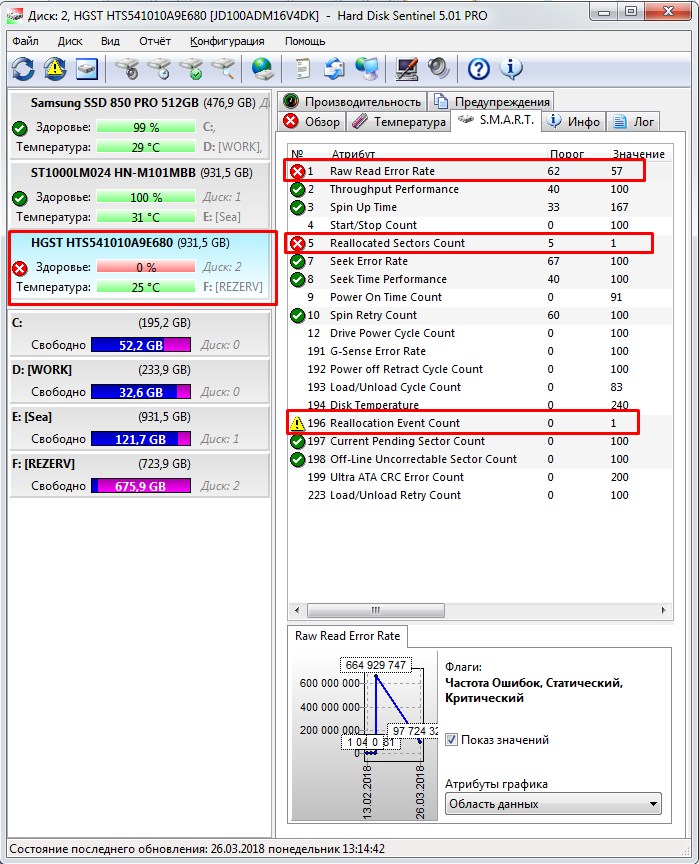Click the yellow warning icon for Reallocation Event Count
The image size is (699, 864).
(297, 423)
